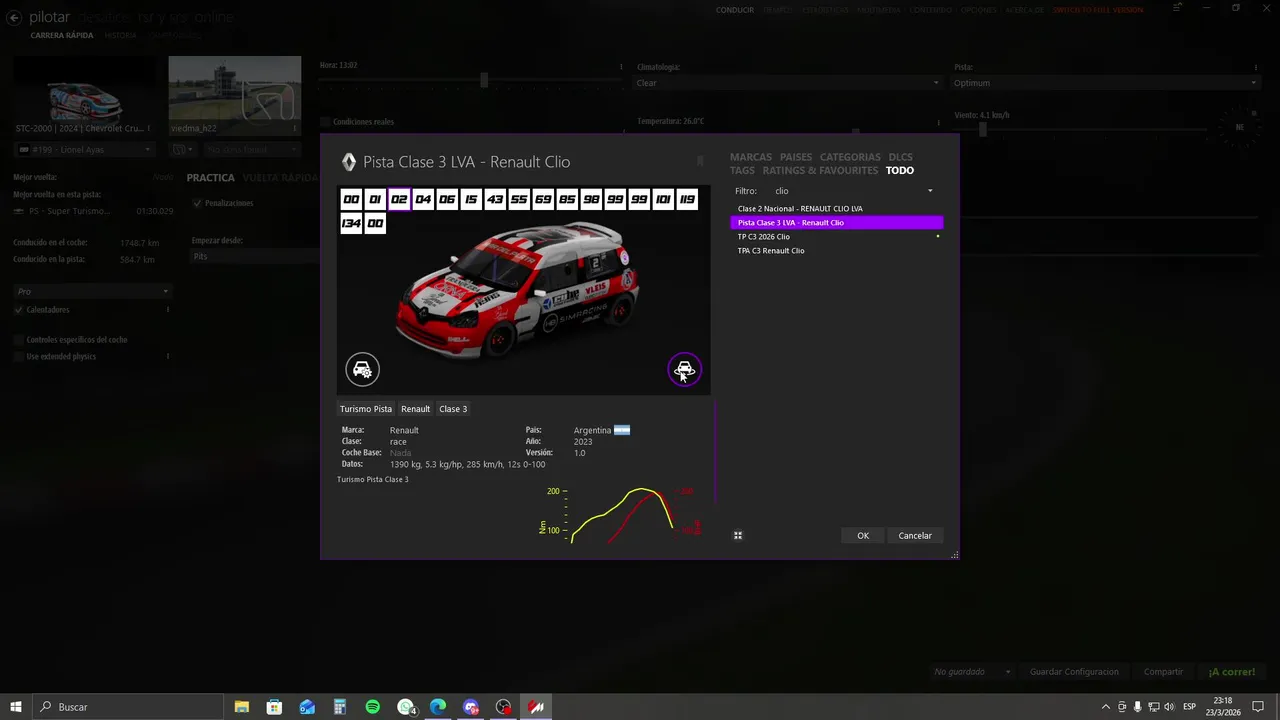This screenshot has width=1280, height=720.
Task: Select skin number 69
Action: pos(543,199)
